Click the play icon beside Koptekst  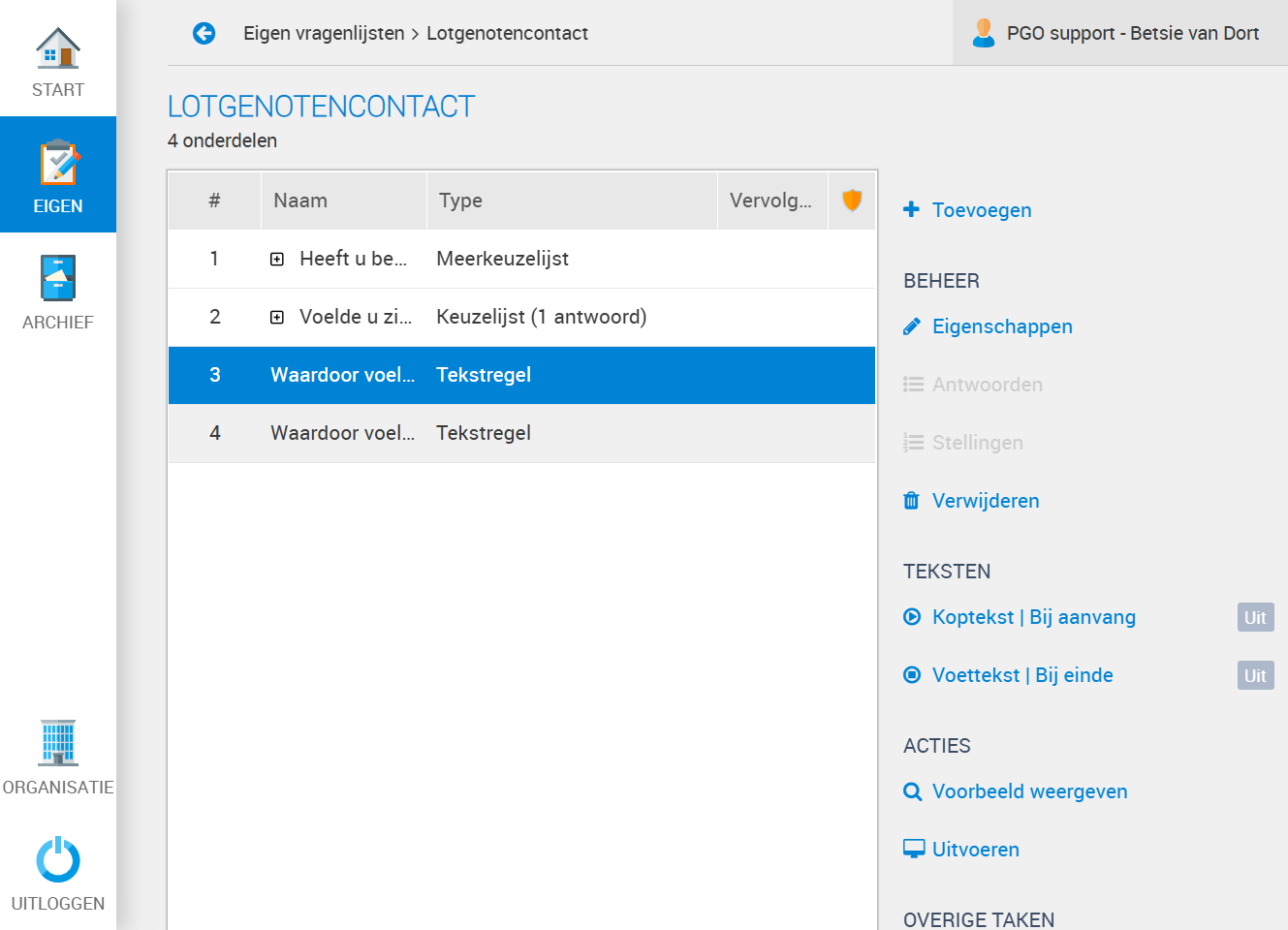pyautogui.click(x=912, y=617)
